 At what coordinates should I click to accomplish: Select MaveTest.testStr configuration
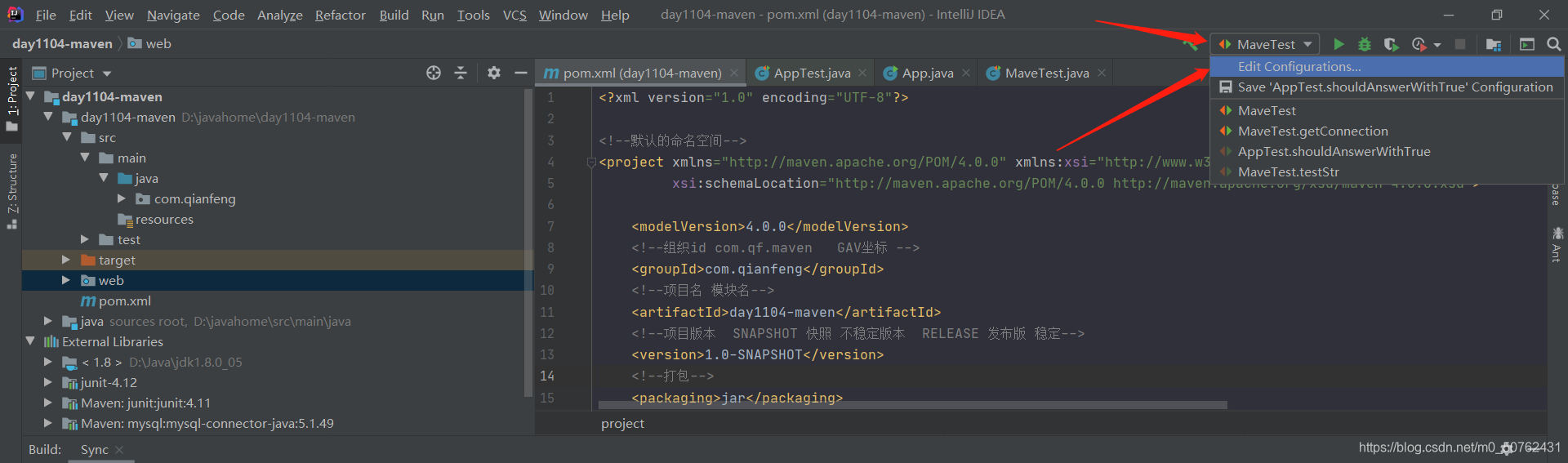[1387, 172]
